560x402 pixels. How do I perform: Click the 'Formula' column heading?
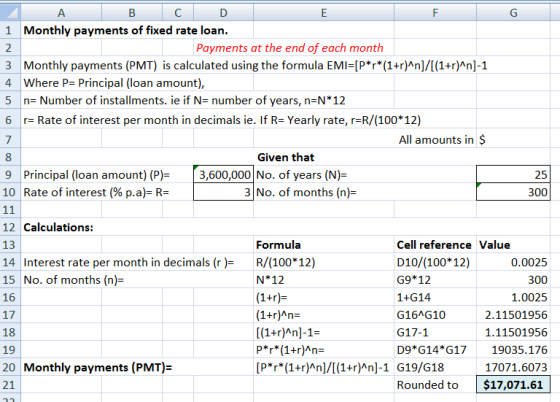point(278,245)
